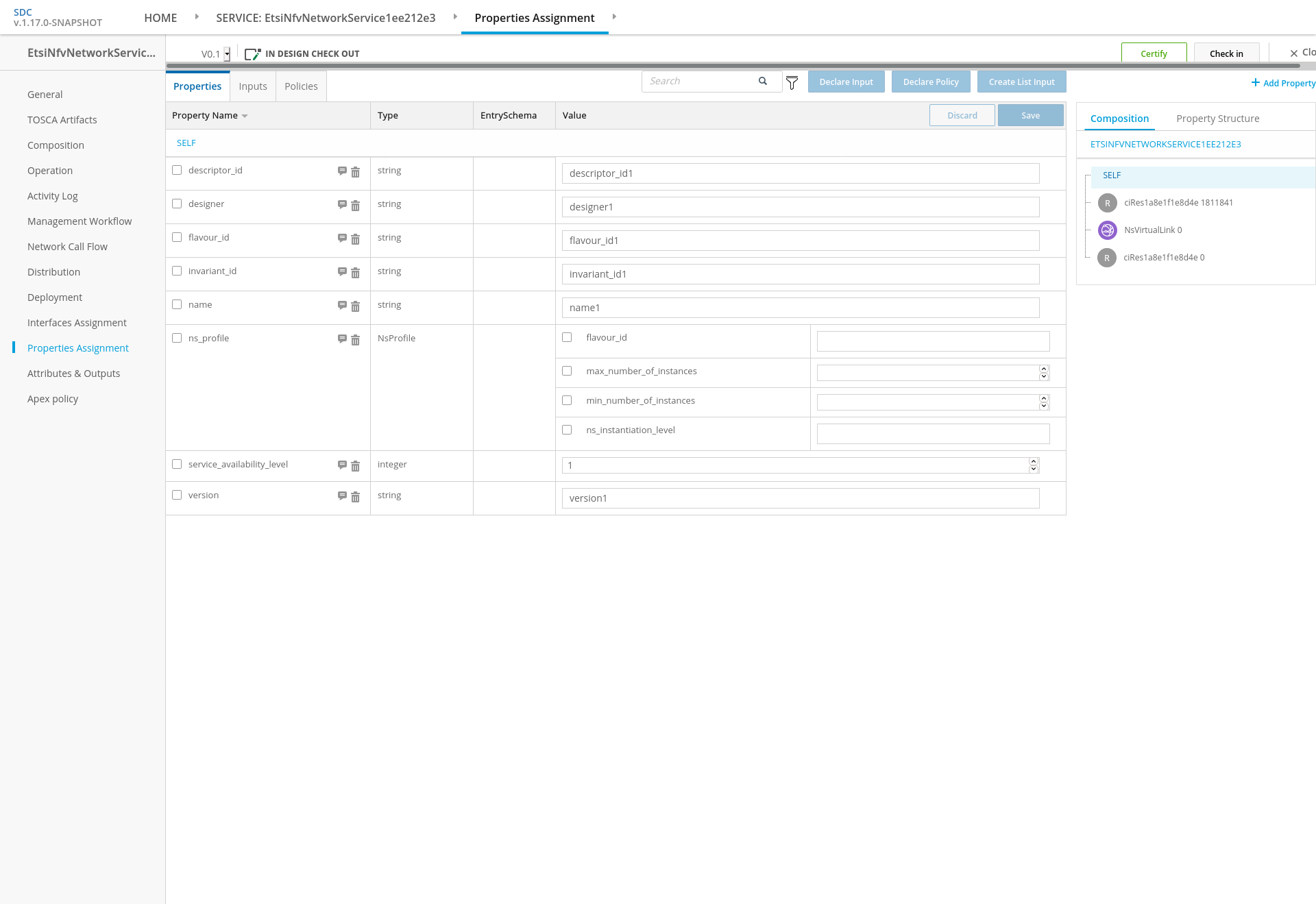Image resolution: width=1316 pixels, height=904 pixels.
Task: Click the Certify button
Action: point(1154,53)
